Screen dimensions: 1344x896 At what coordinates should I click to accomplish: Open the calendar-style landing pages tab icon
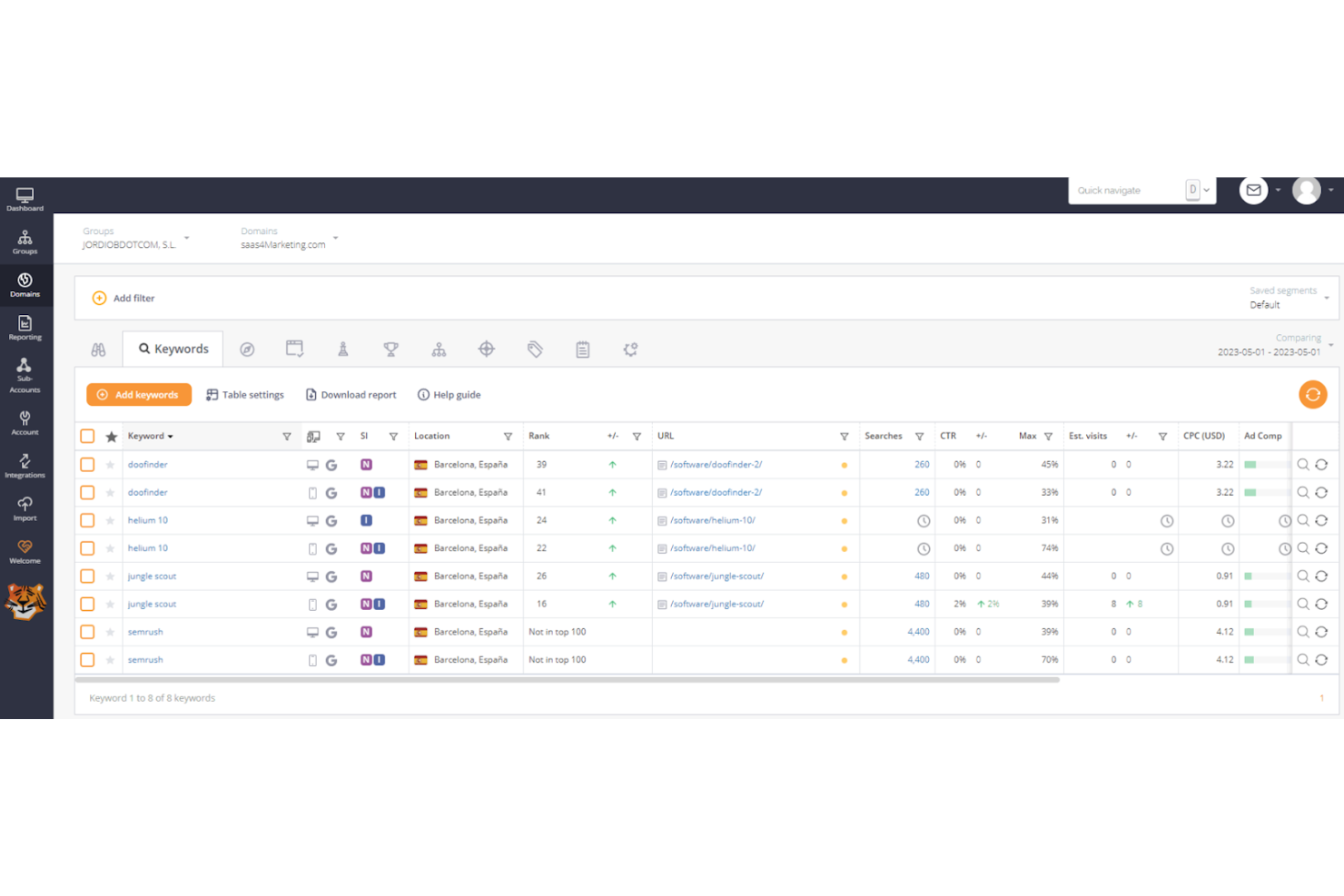pyautogui.click(x=295, y=349)
